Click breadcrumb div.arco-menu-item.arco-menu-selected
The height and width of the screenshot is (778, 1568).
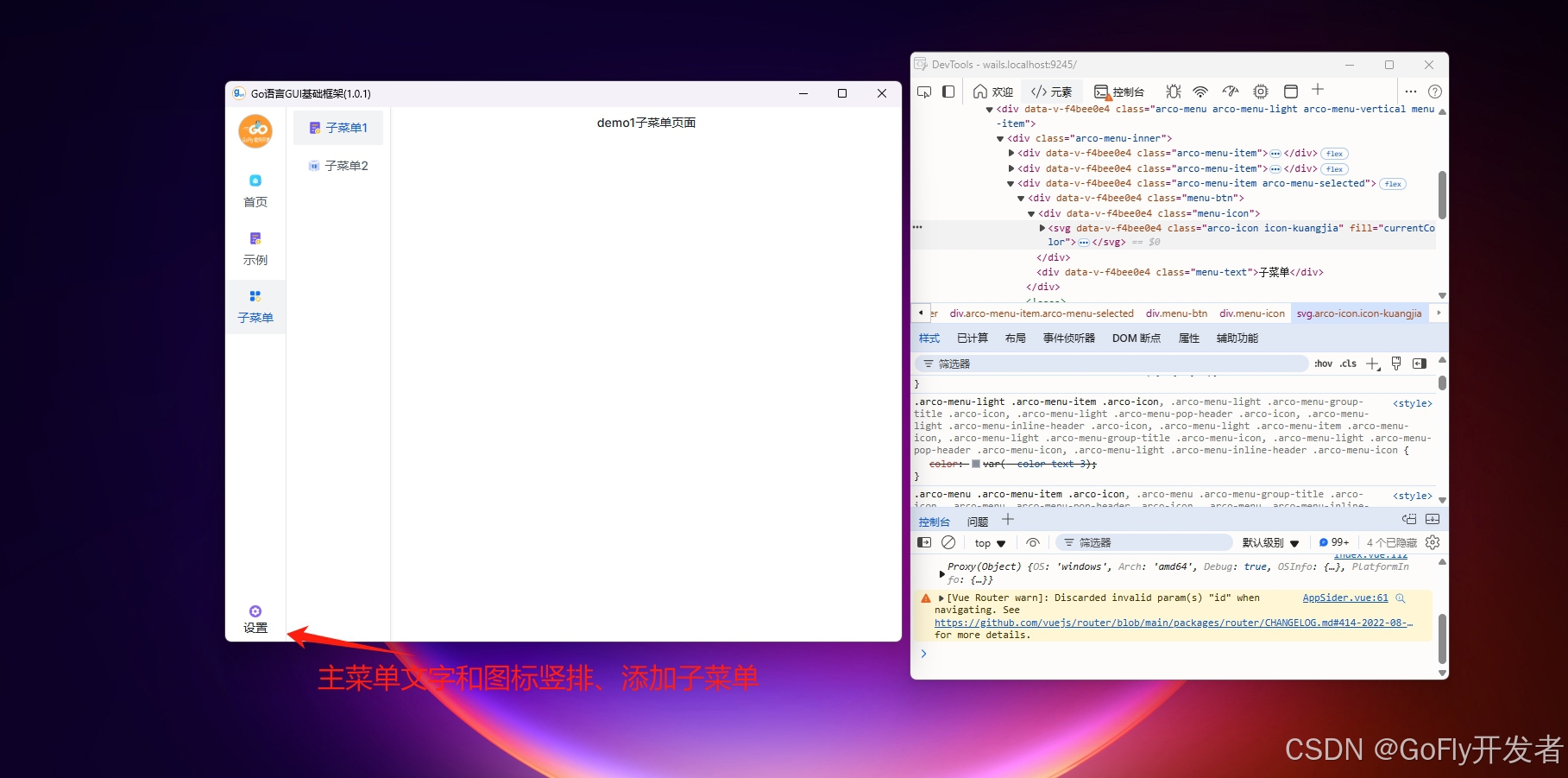click(x=1042, y=313)
